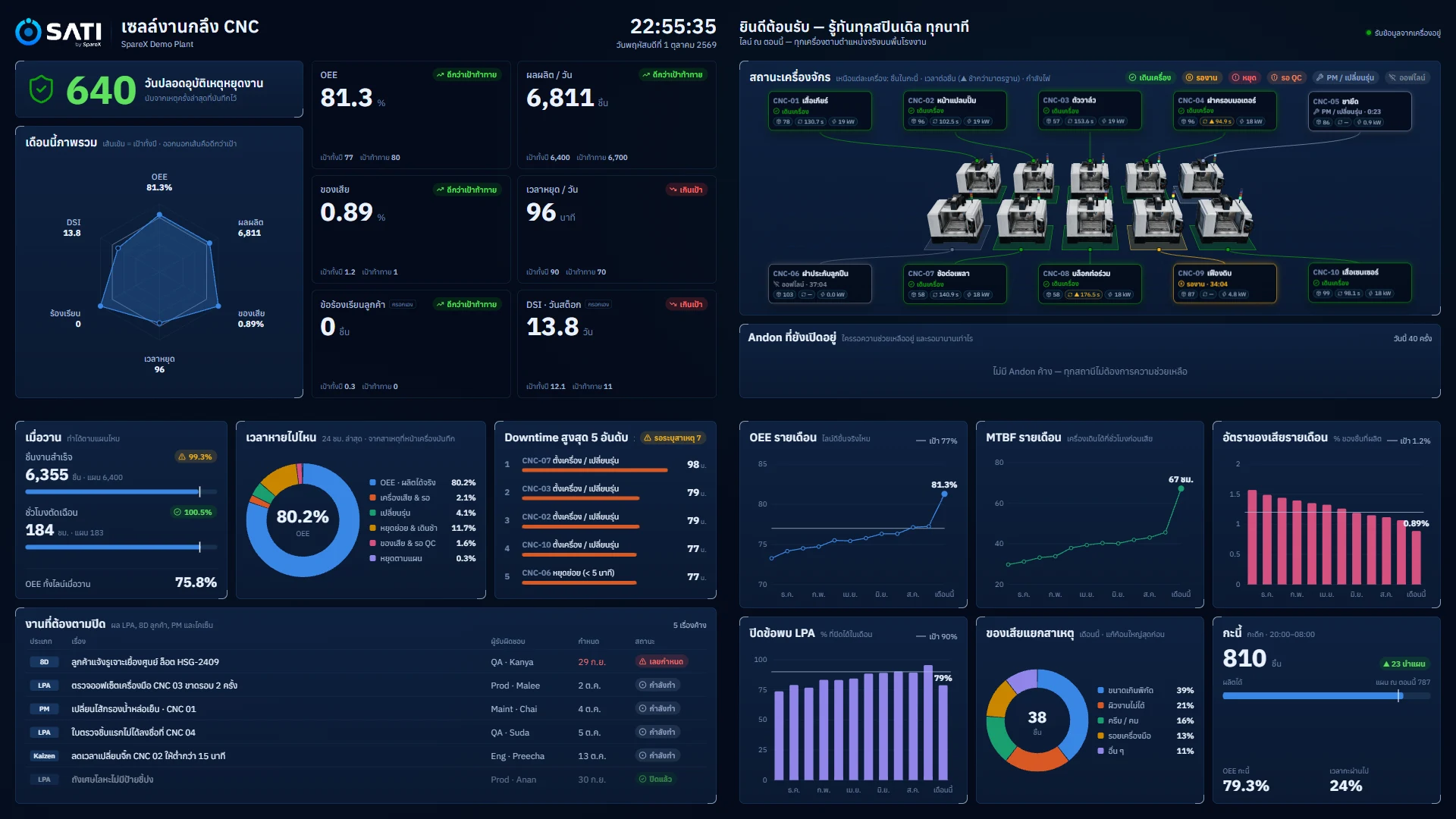Filter by the red stopped legend chip

coord(1244,77)
